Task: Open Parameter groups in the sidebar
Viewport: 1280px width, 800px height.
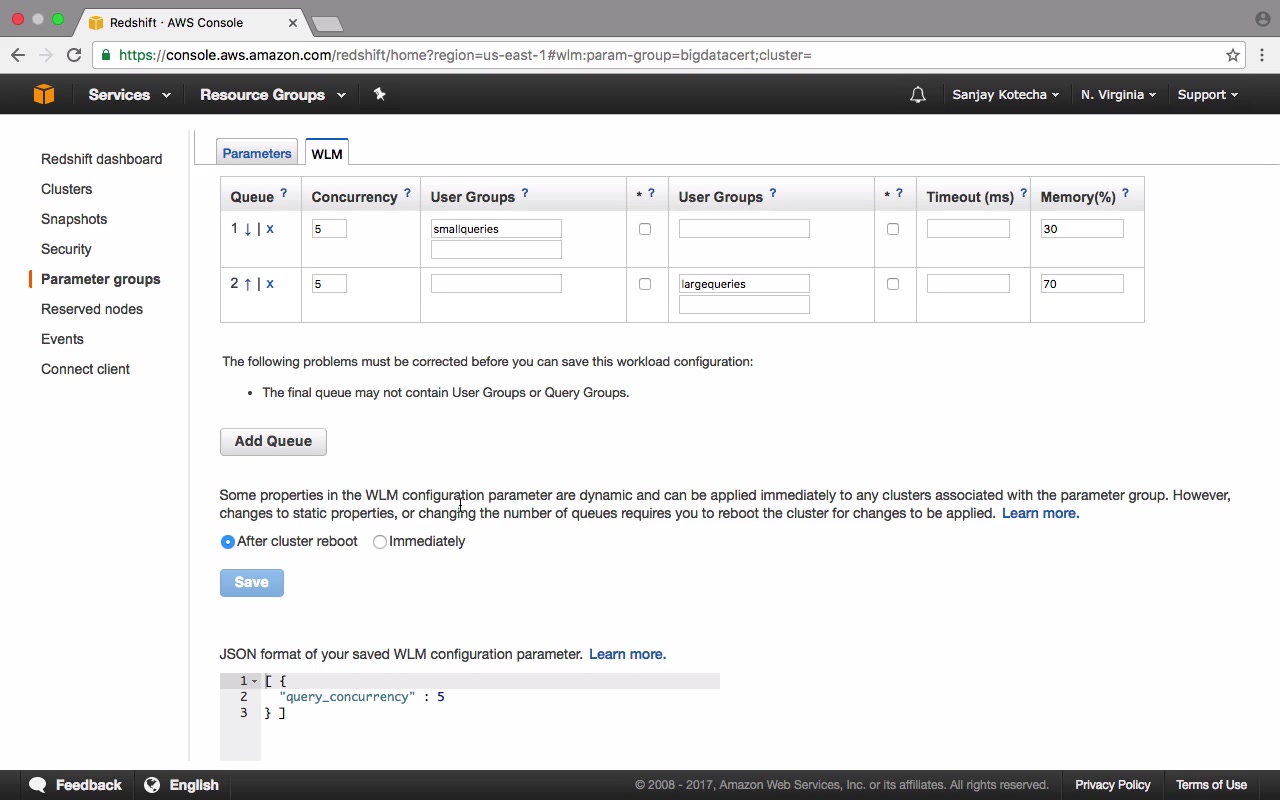Action: [x=101, y=279]
